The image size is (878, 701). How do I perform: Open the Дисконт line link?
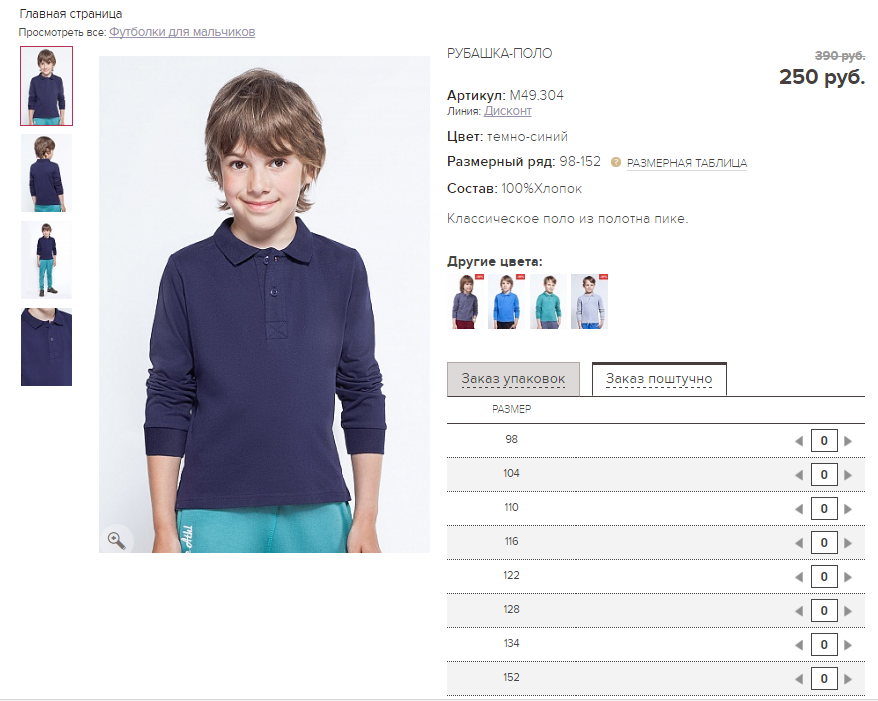(508, 111)
